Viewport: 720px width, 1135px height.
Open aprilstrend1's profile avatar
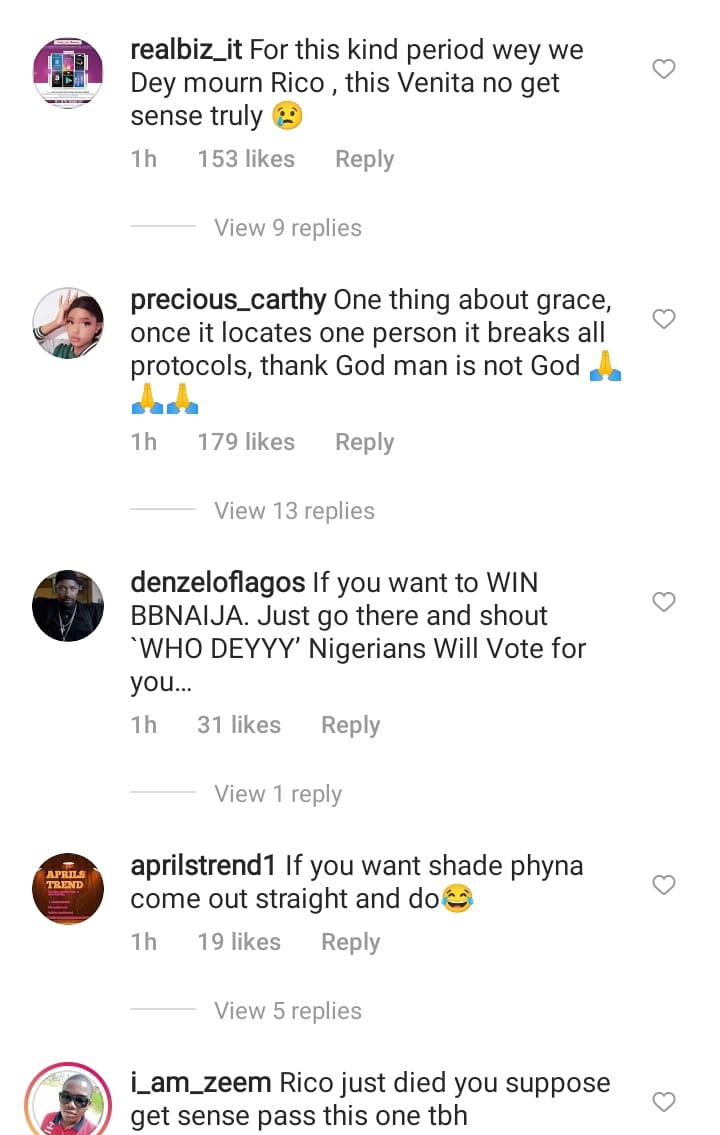tap(68, 888)
